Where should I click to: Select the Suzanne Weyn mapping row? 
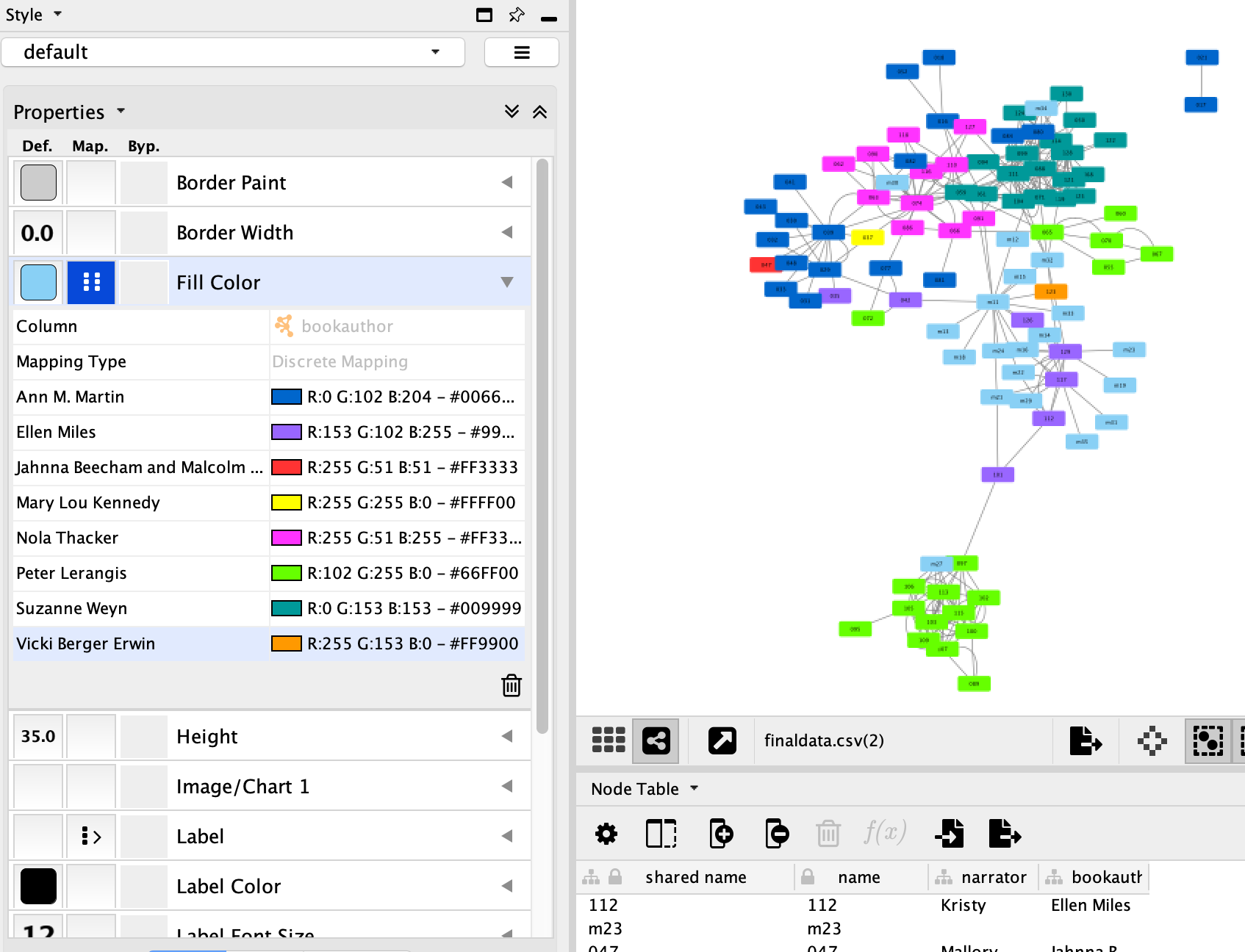coord(269,608)
